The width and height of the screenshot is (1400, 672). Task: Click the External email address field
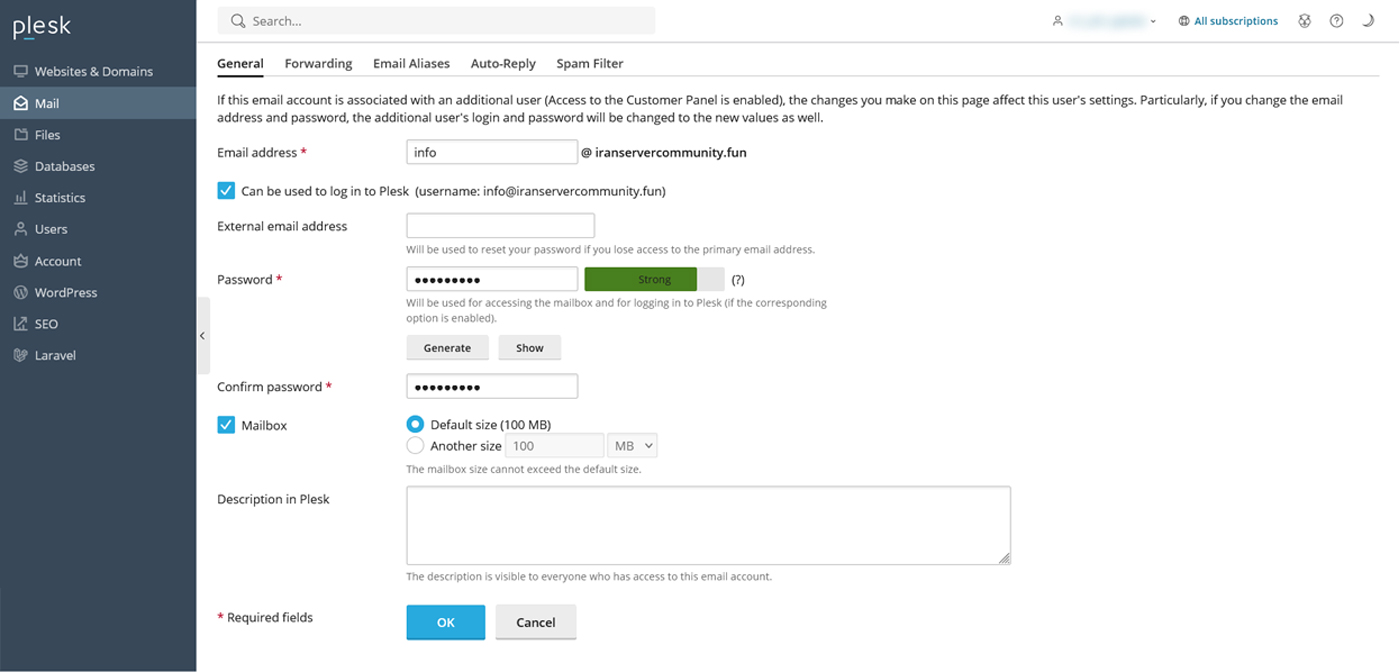[500, 226]
